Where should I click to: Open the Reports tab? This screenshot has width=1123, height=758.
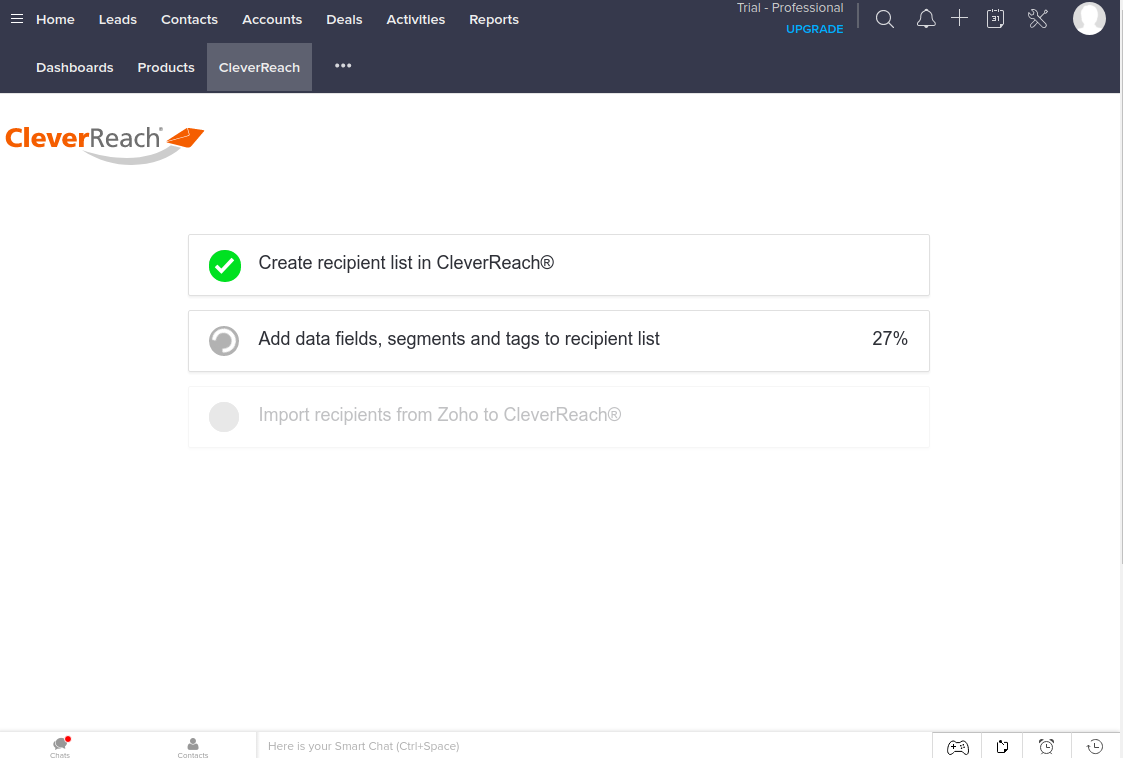(x=493, y=19)
